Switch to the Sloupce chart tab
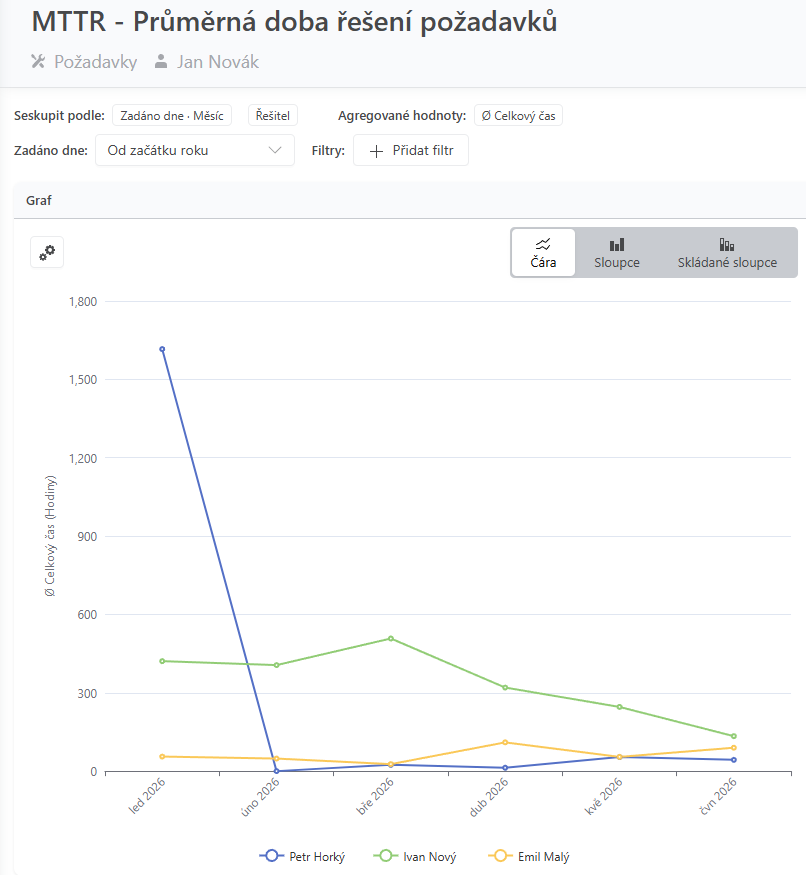This screenshot has width=806, height=875. point(617,253)
